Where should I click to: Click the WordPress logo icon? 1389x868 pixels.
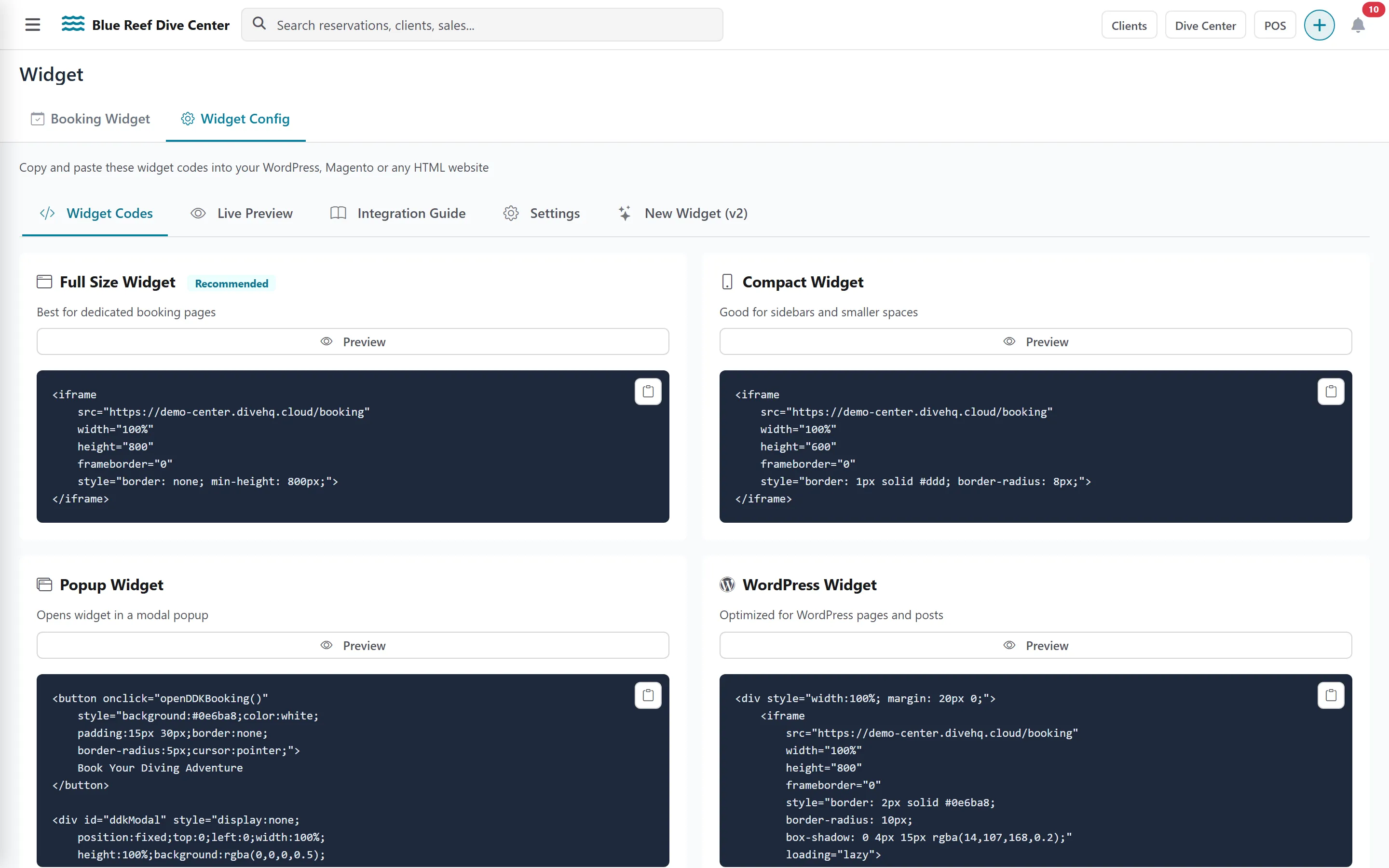727,584
